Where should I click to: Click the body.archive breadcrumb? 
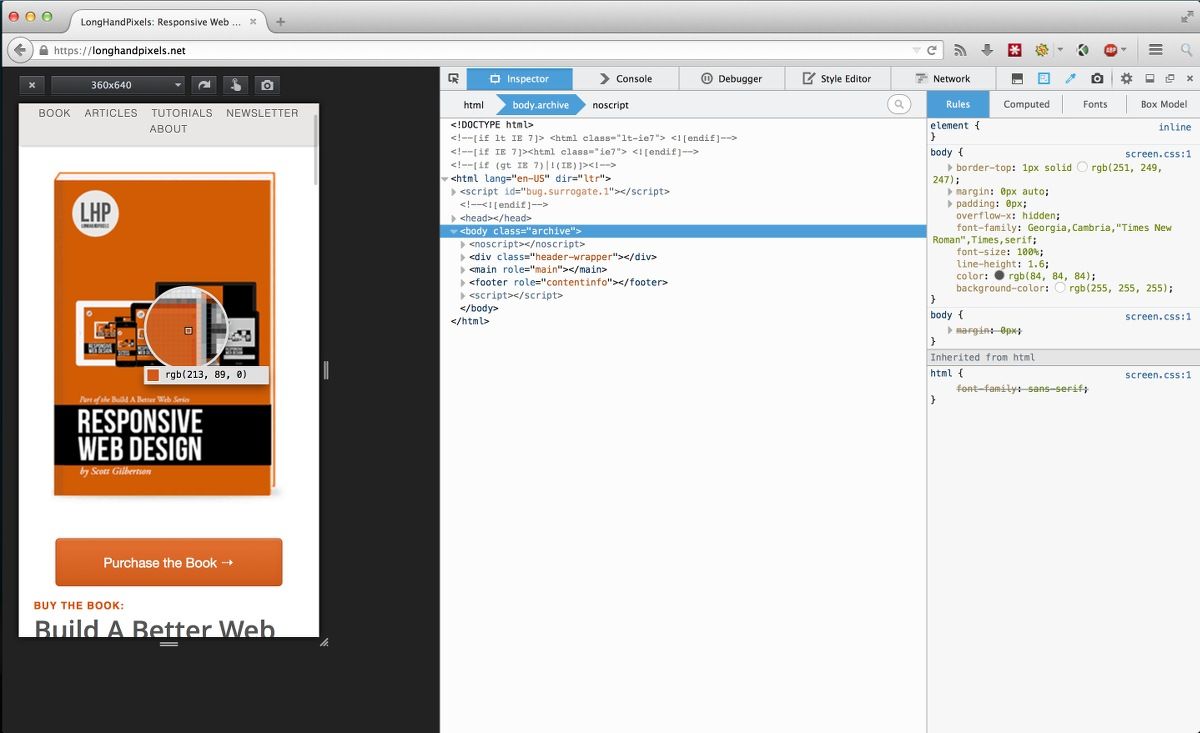pyautogui.click(x=540, y=105)
